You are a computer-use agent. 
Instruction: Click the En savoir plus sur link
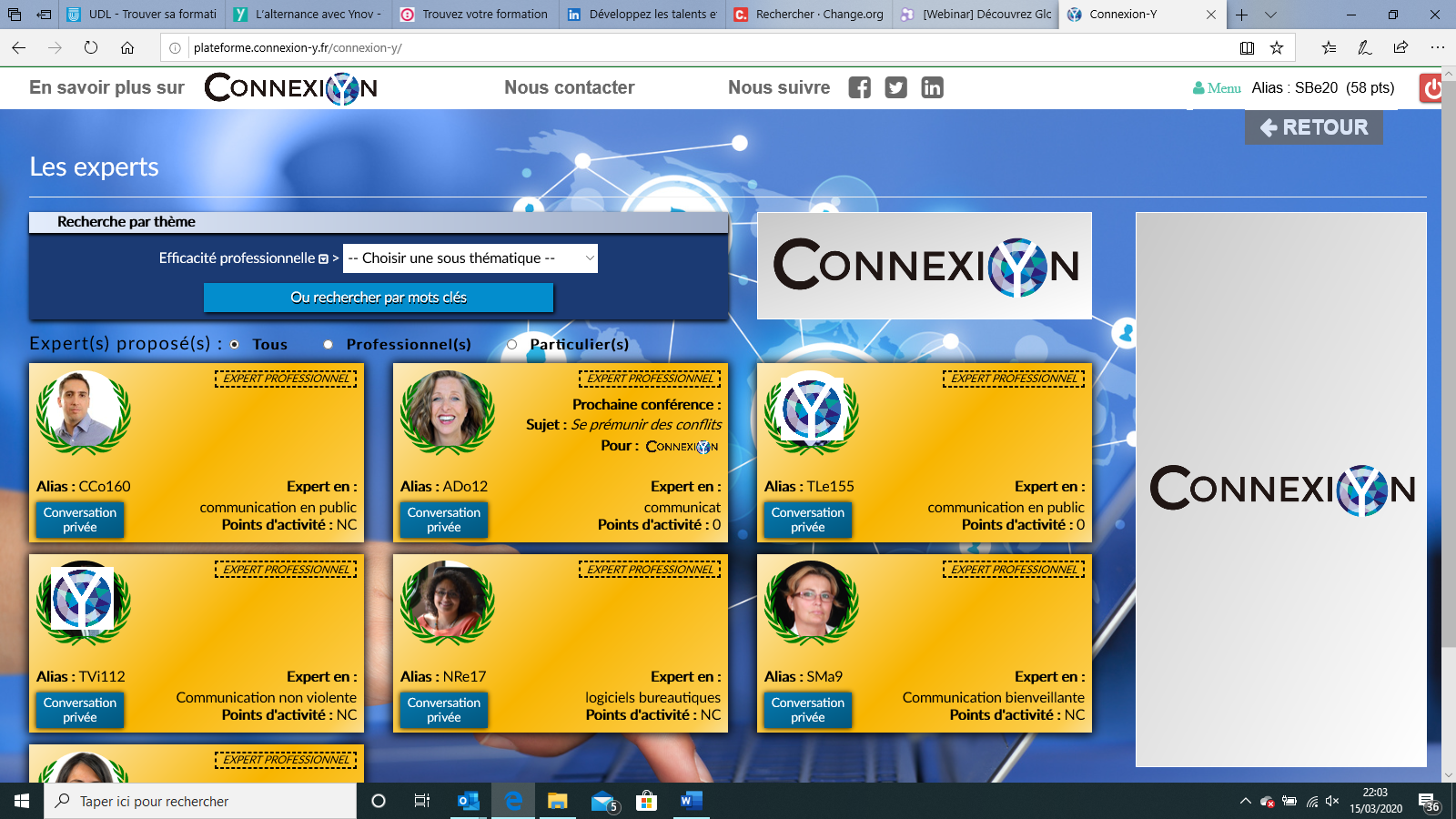[106, 87]
